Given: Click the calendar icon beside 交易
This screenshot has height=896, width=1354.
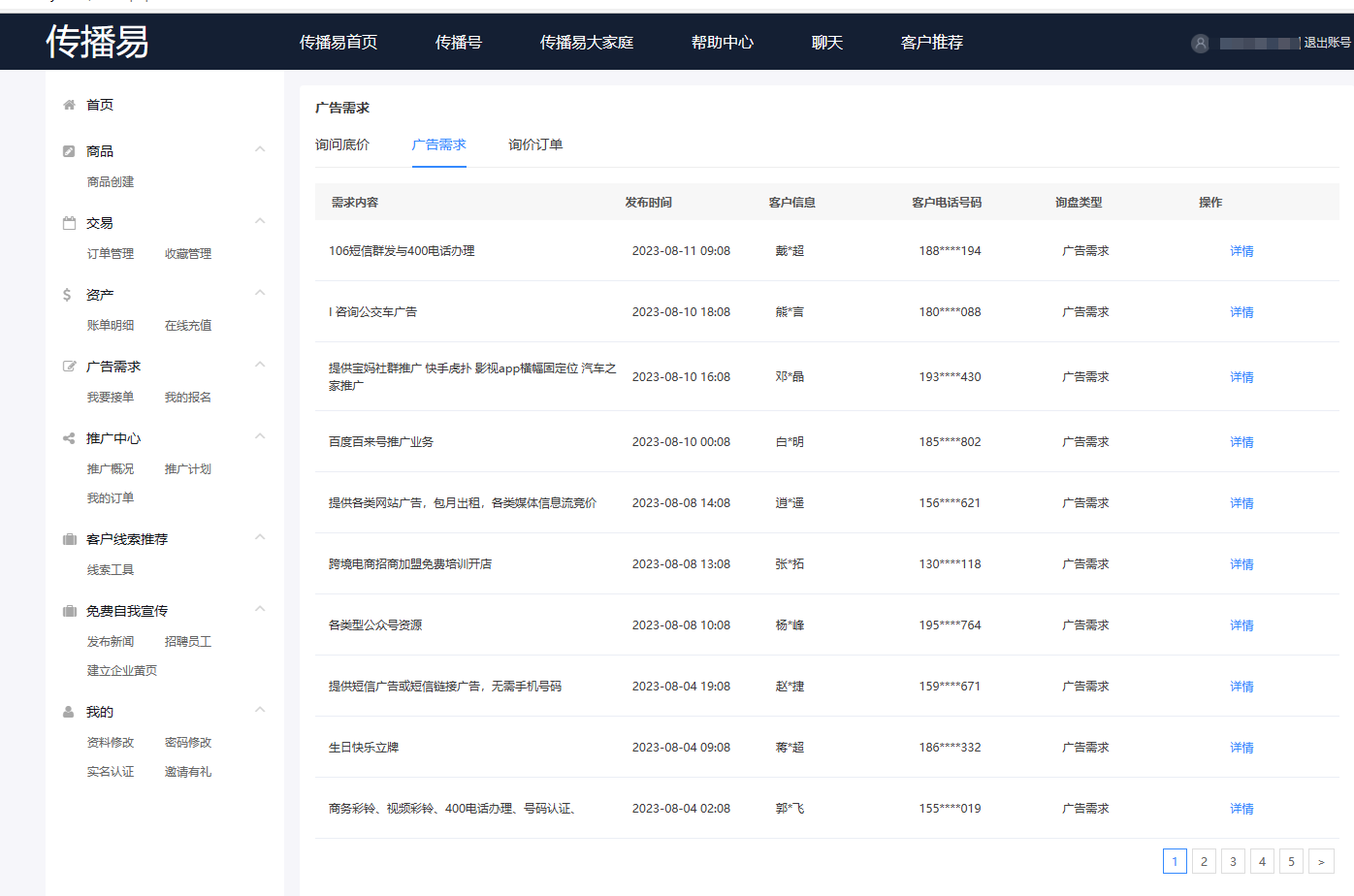Looking at the screenshot, I should pos(68,222).
